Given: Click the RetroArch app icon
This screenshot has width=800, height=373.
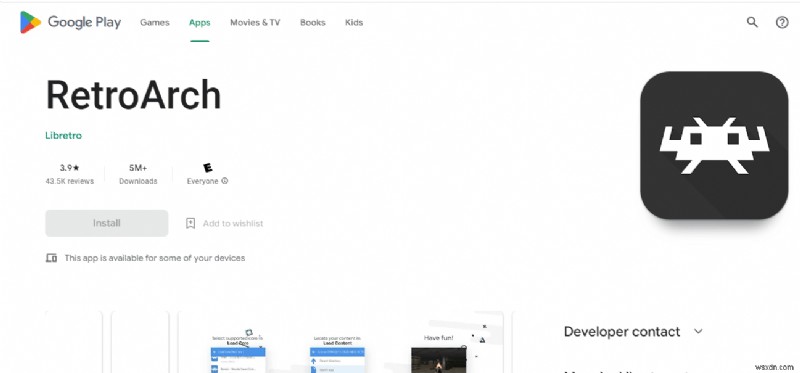Looking at the screenshot, I should (x=714, y=145).
